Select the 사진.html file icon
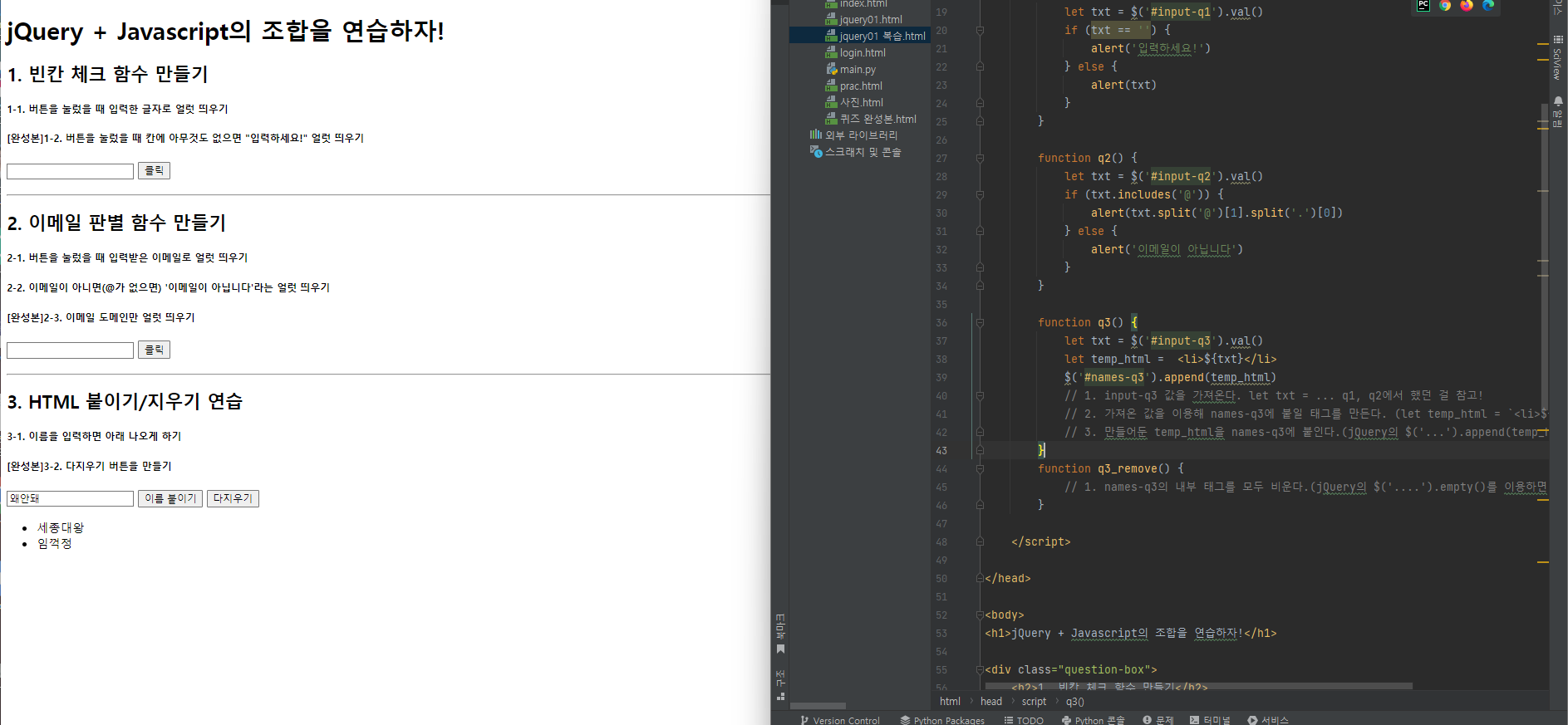Screen dimensions: 1568x725 [831, 102]
